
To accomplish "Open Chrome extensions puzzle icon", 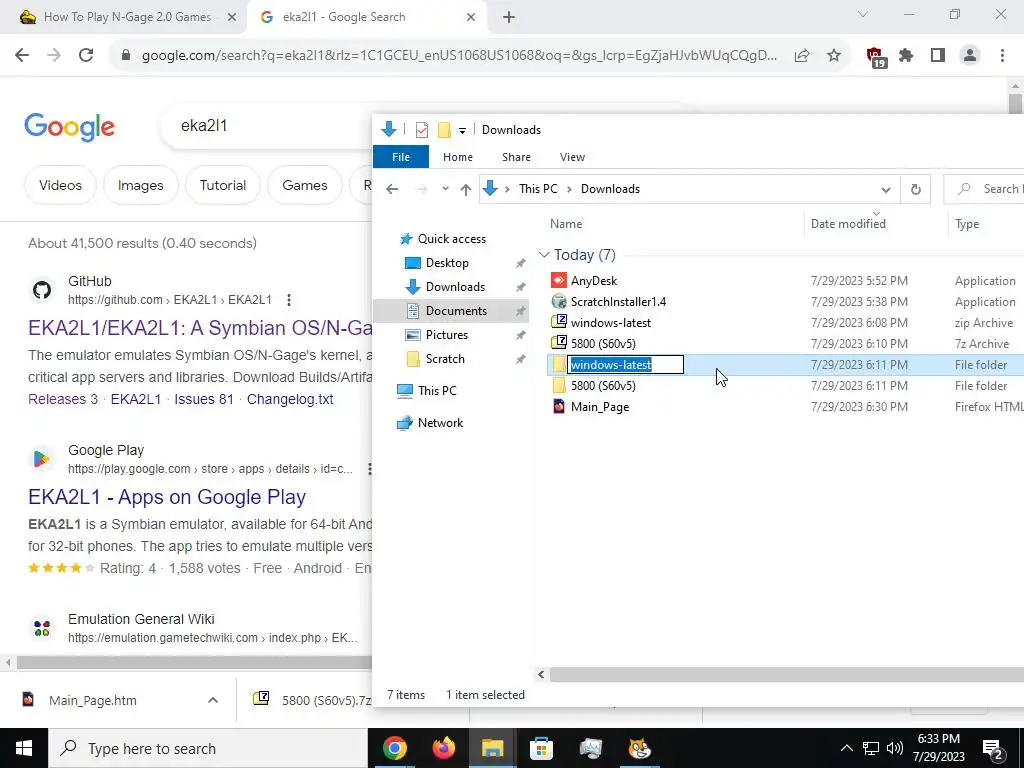I will [906, 56].
